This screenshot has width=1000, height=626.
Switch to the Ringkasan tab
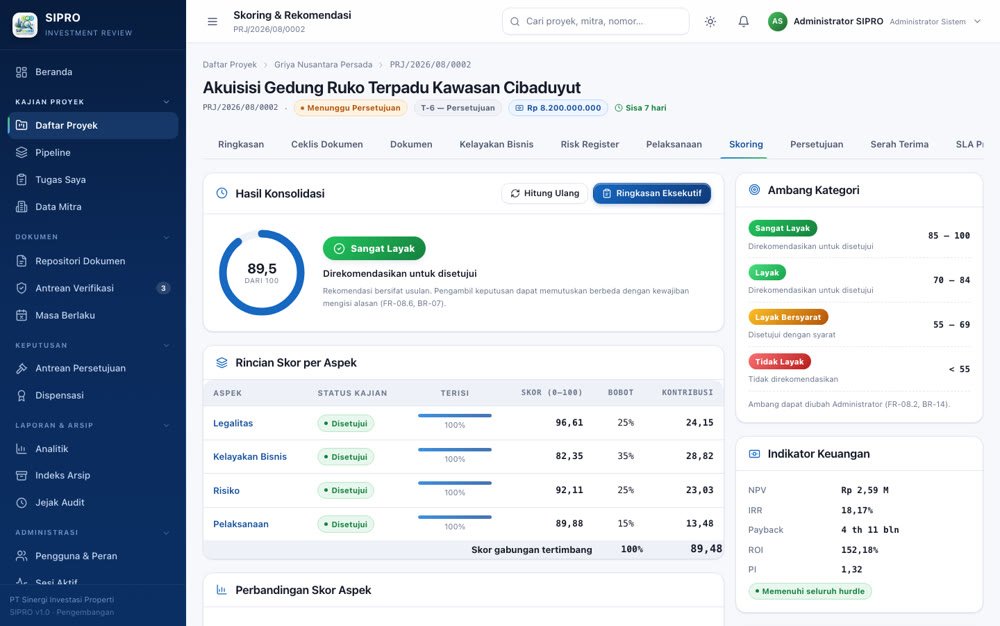pyautogui.click(x=241, y=144)
